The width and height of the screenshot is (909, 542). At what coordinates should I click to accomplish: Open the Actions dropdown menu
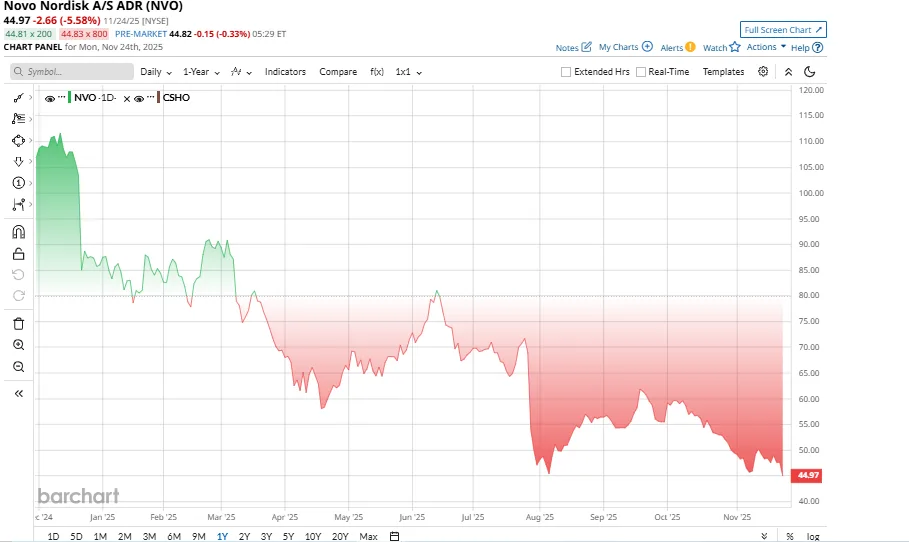(x=765, y=47)
